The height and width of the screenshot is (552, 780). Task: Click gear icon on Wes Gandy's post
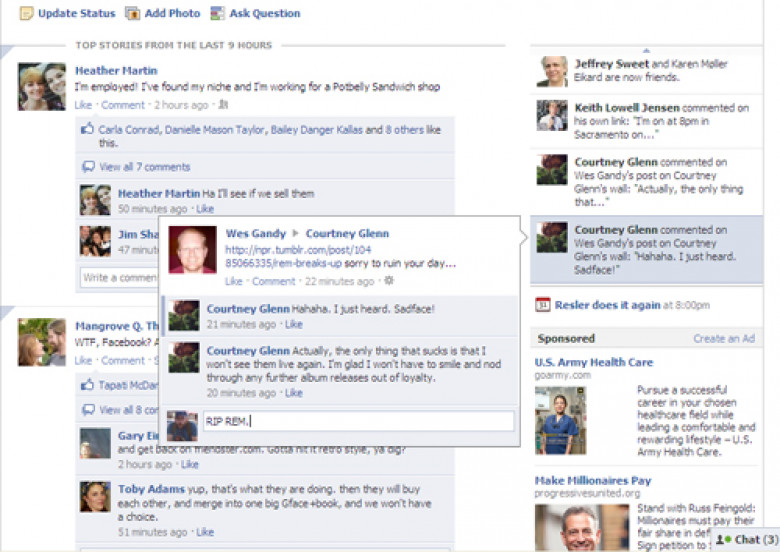tap(389, 281)
